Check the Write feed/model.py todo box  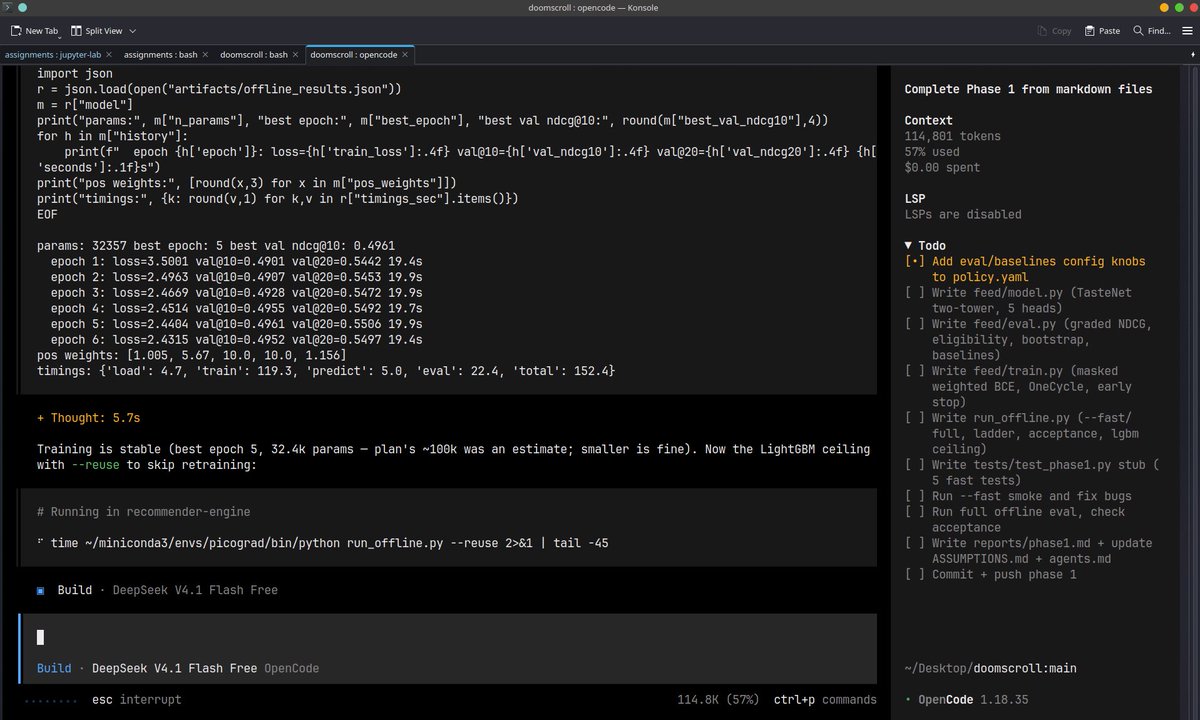tap(914, 292)
